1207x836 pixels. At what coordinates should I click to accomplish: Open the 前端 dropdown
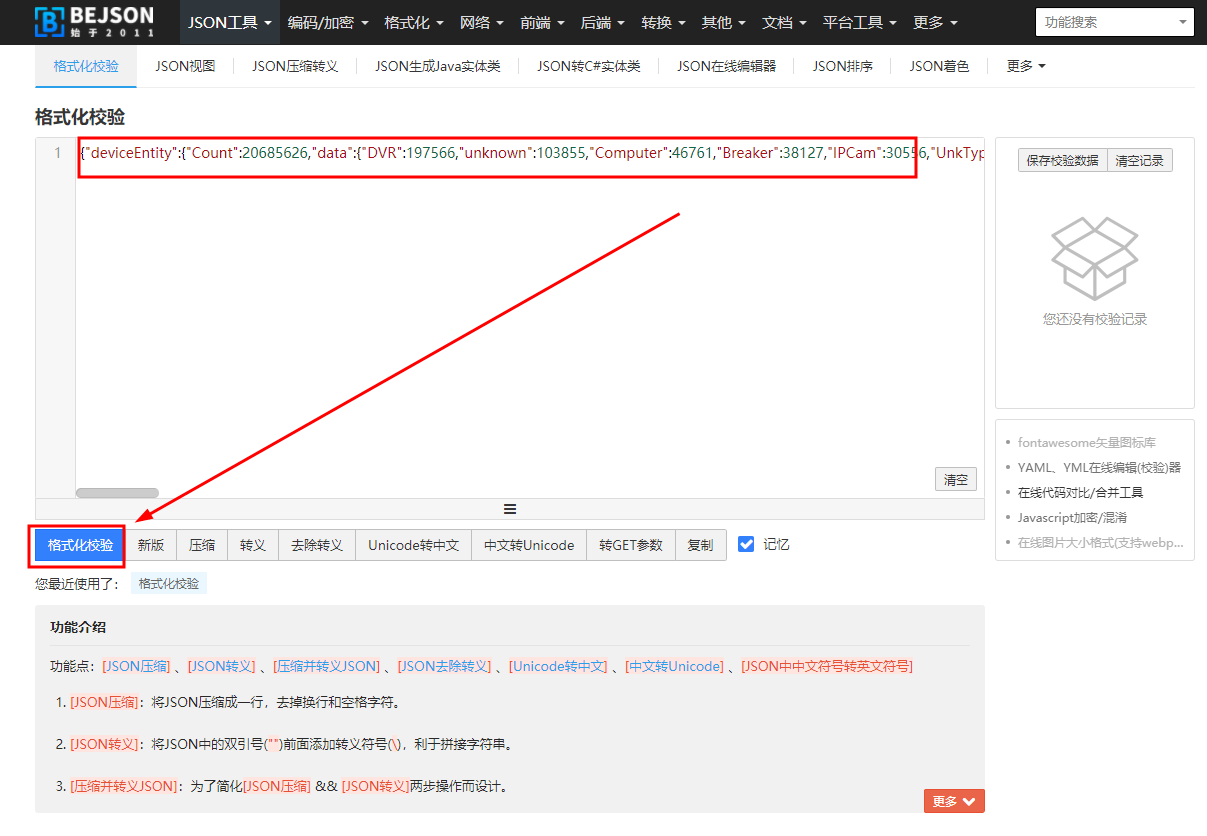(542, 22)
